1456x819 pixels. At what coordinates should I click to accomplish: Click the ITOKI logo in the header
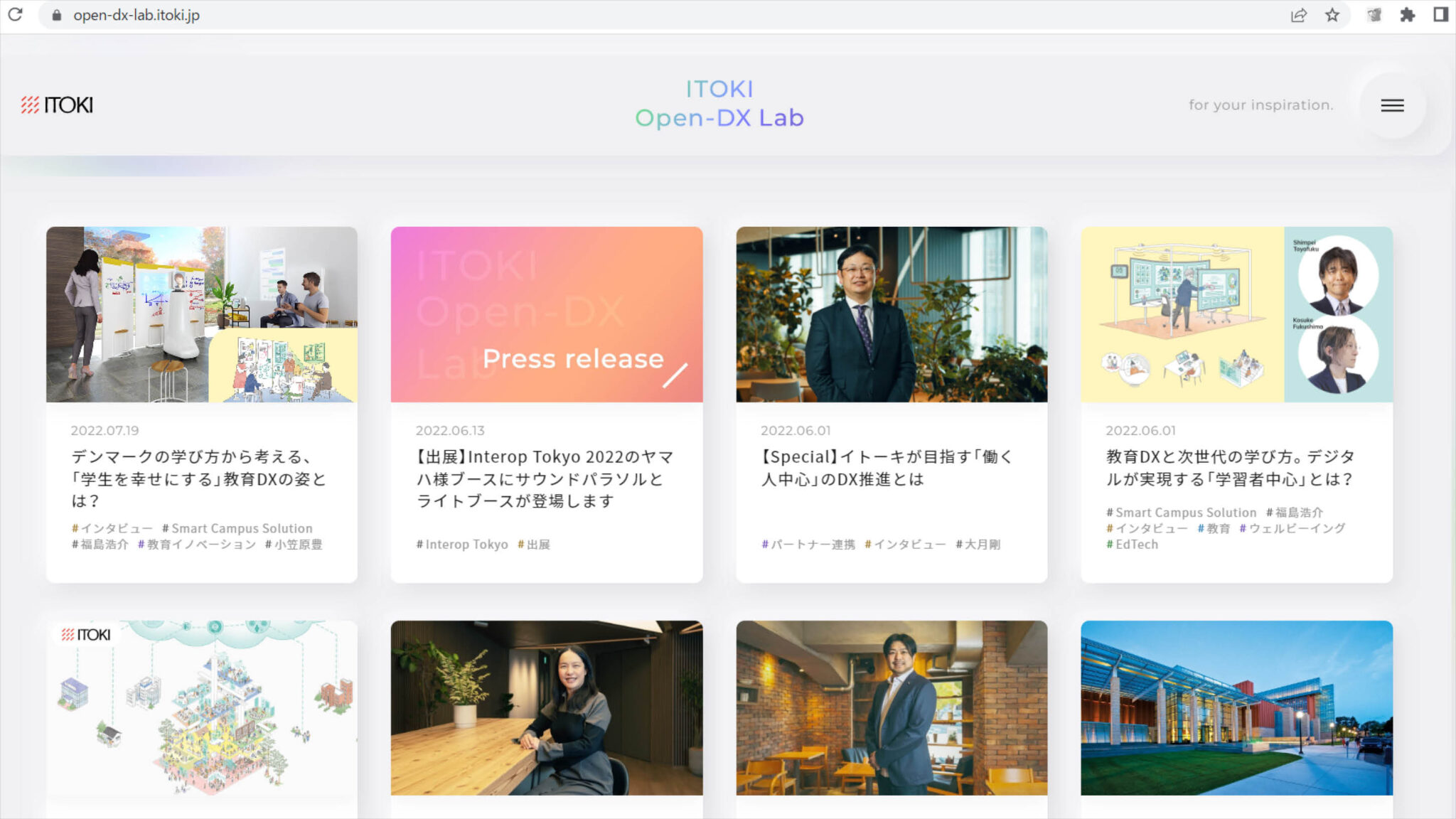[x=57, y=105]
